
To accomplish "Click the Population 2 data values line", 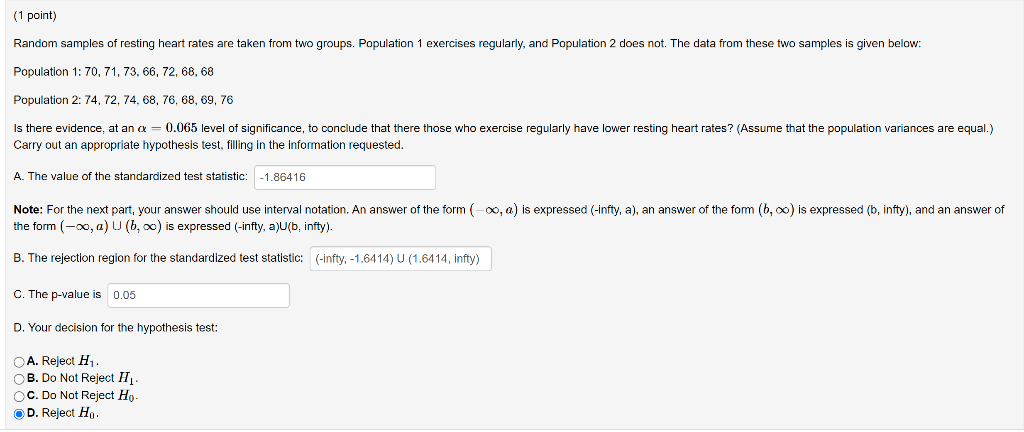I will point(123,100).
